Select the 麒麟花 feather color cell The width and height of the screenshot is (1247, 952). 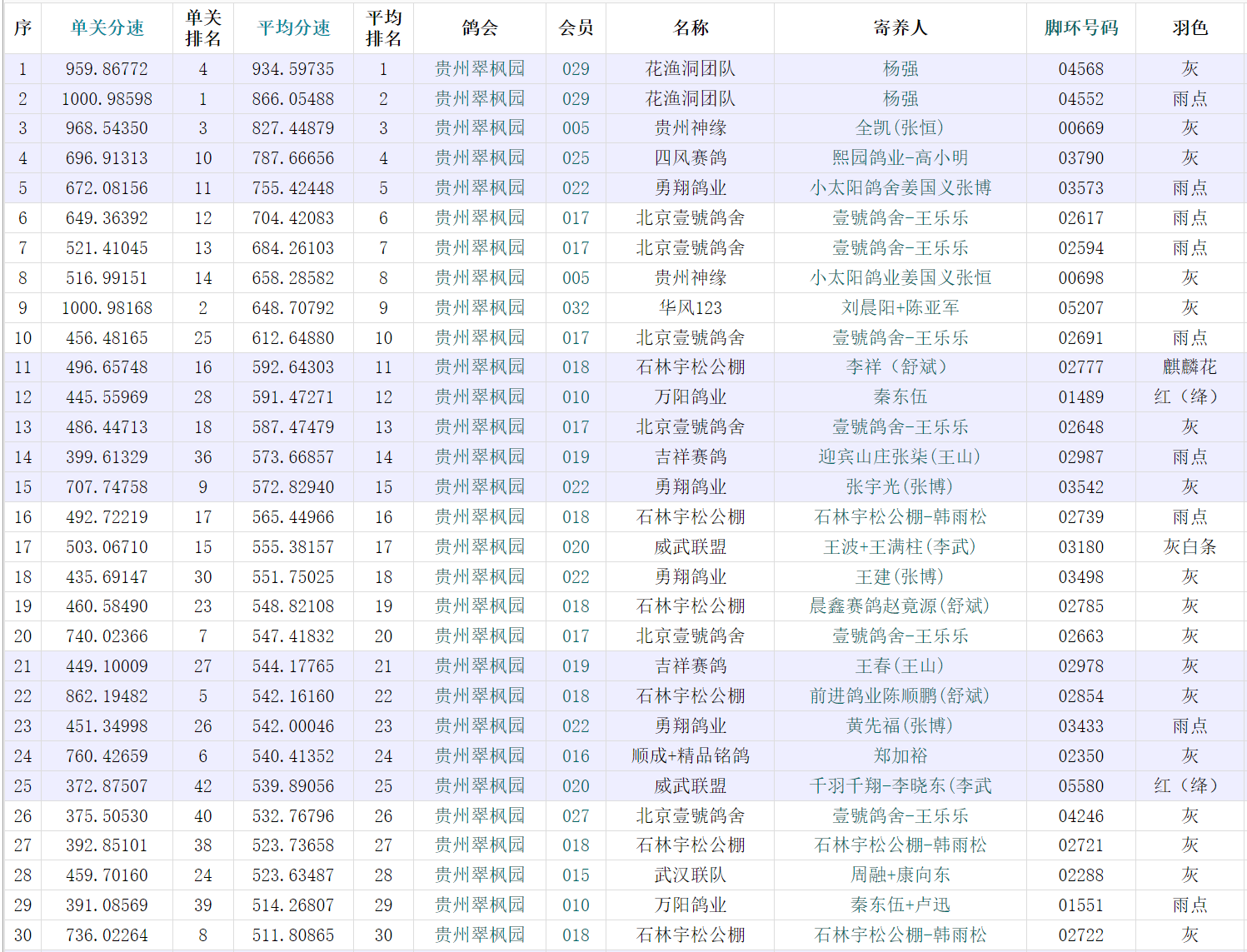pyautogui.click(x=1190, y=367)
